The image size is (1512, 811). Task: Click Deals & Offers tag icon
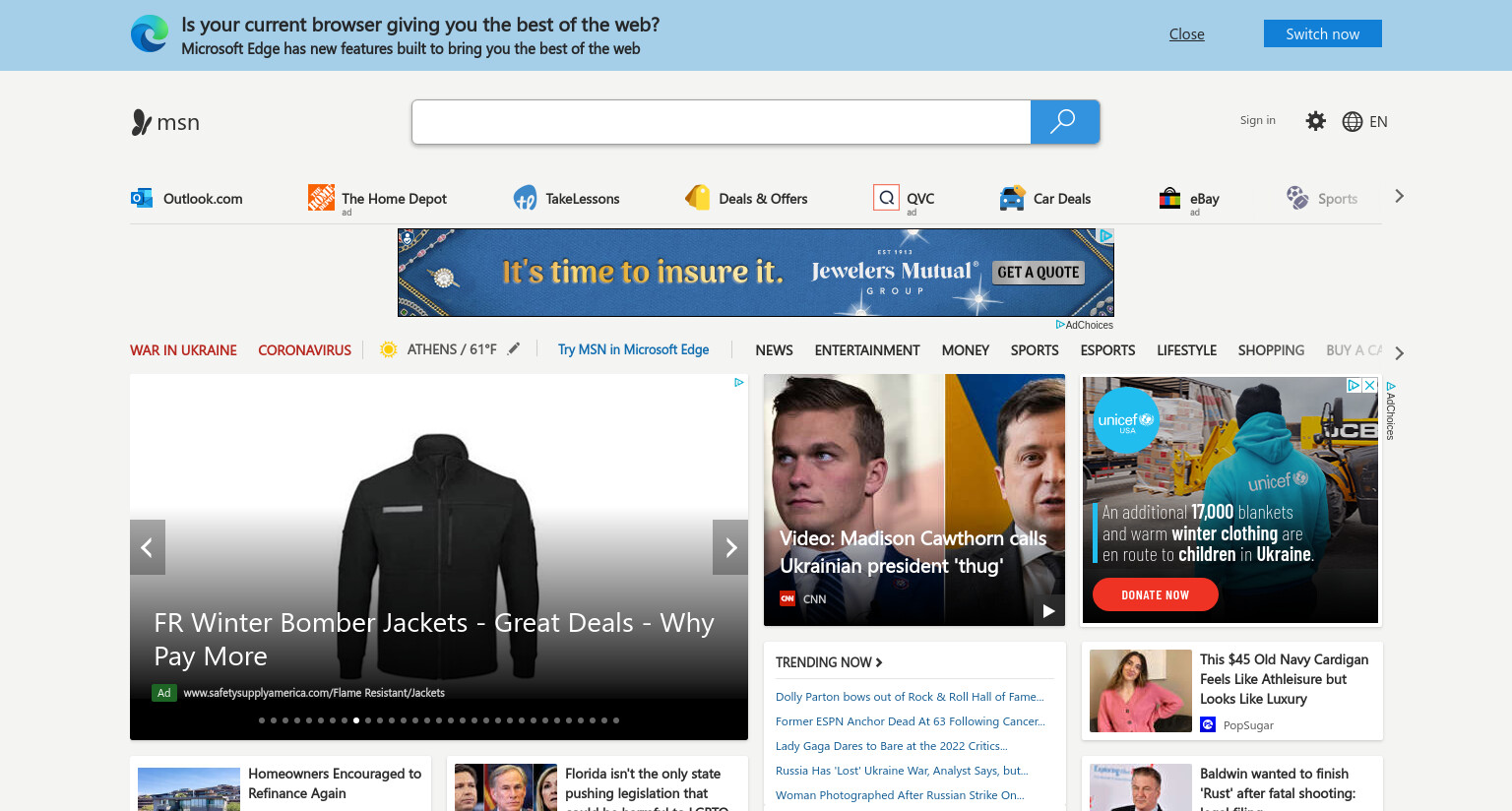pos(698,198)
